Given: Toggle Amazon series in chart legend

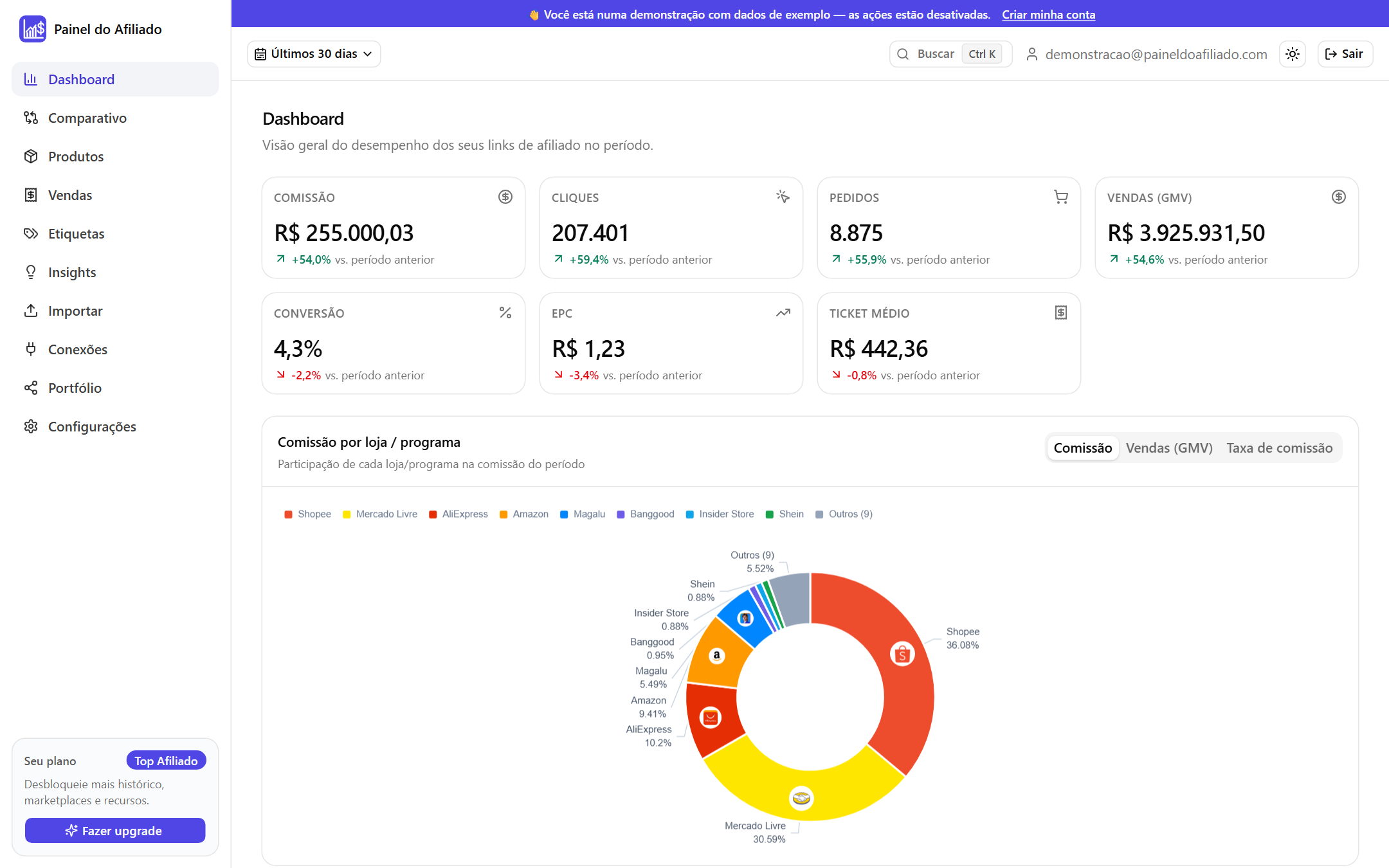Looking at the screenshot, I should [x=524, y=514].
